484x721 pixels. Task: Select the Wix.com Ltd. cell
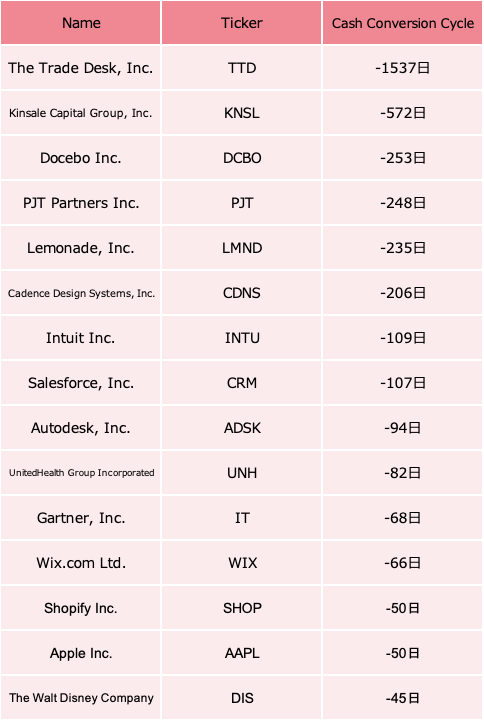(x=80, y=563)
